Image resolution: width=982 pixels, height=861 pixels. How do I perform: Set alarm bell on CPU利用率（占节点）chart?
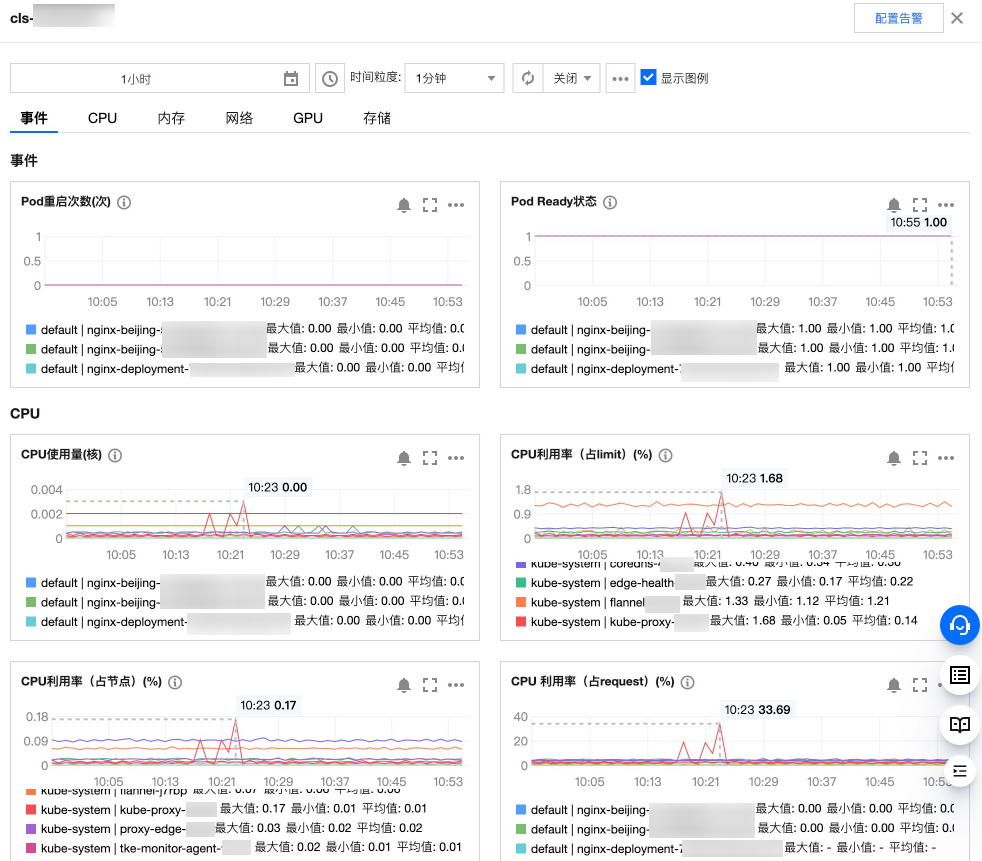click(404, 685)
